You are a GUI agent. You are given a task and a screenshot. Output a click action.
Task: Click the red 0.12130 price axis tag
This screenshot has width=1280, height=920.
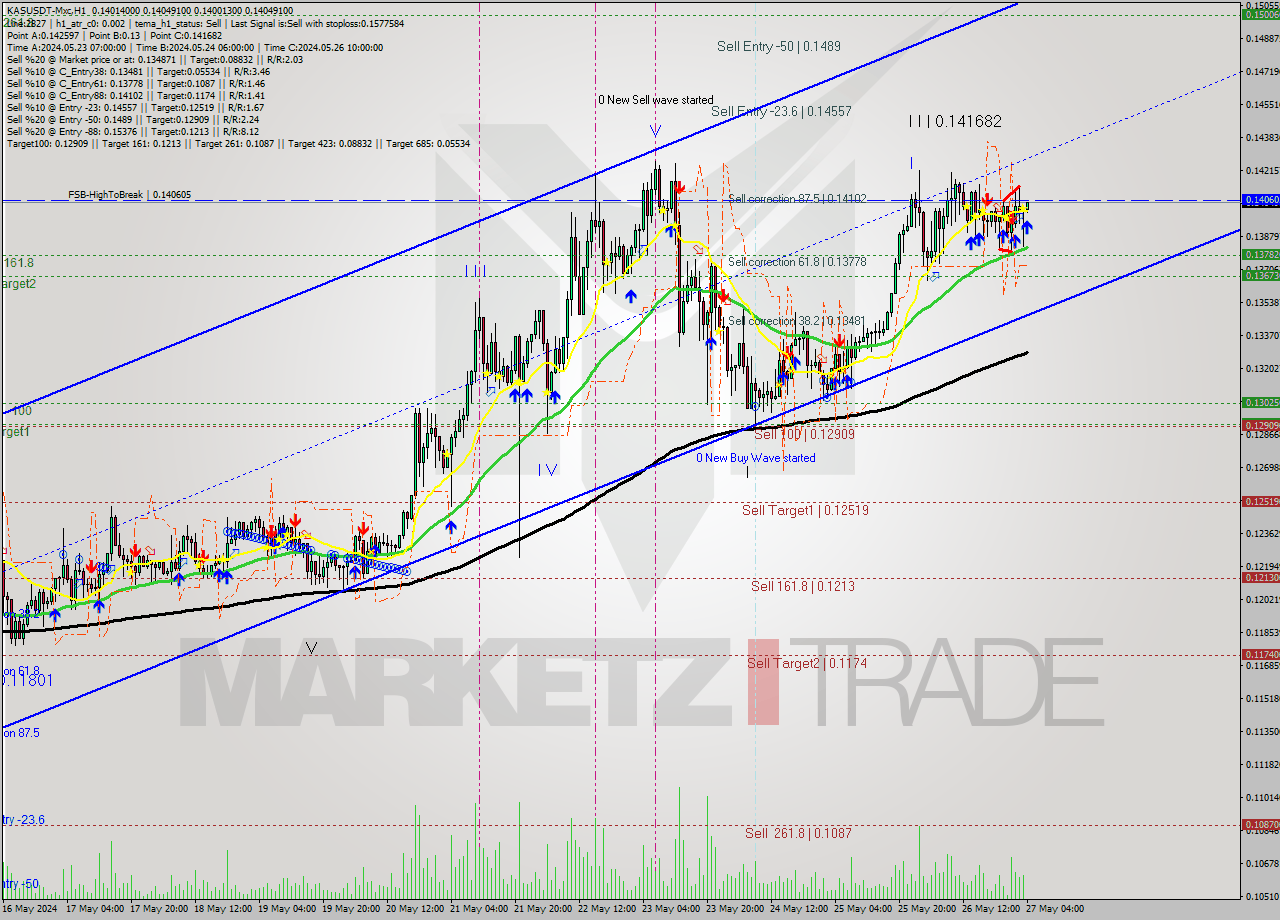(x=1260, y=577)
